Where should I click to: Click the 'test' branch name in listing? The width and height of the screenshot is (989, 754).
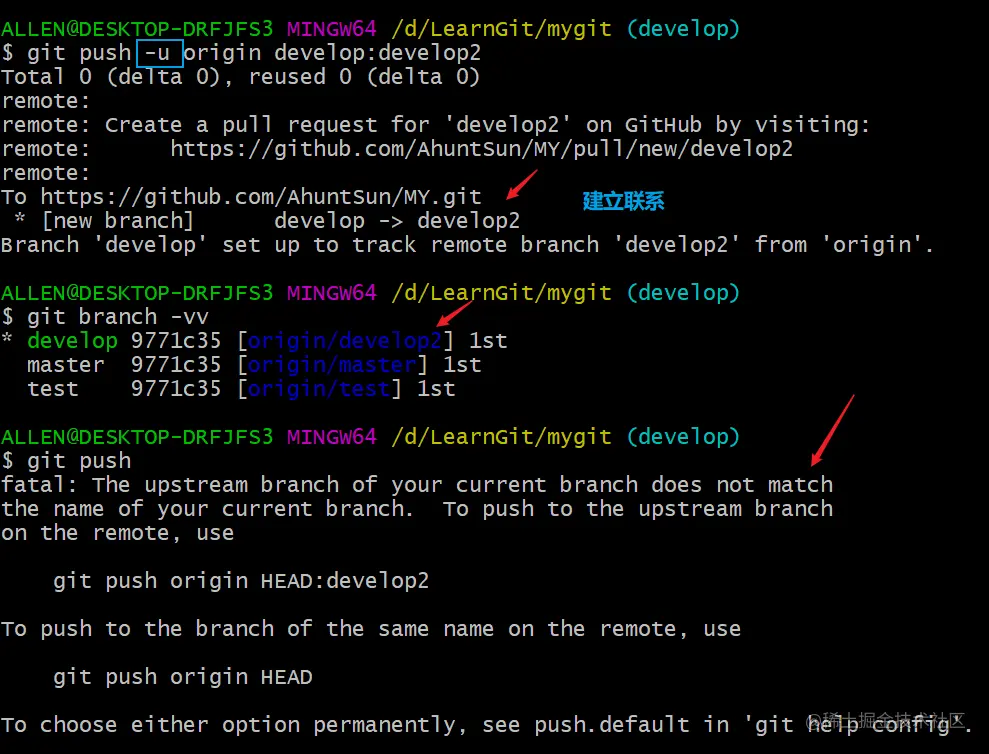[53, 389]
